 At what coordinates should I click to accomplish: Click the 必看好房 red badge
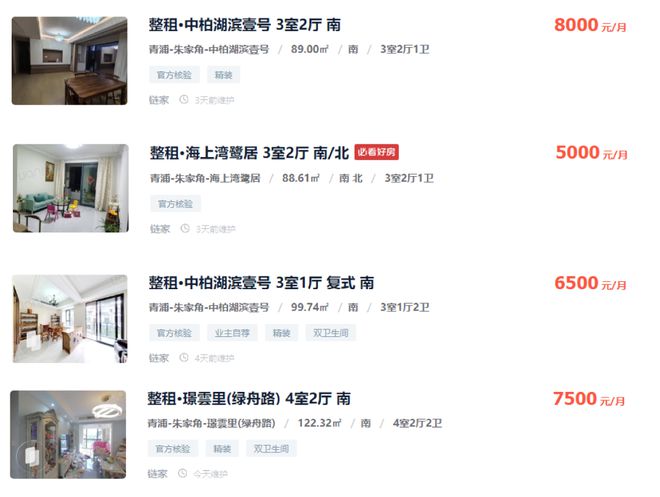pos(376,152)
